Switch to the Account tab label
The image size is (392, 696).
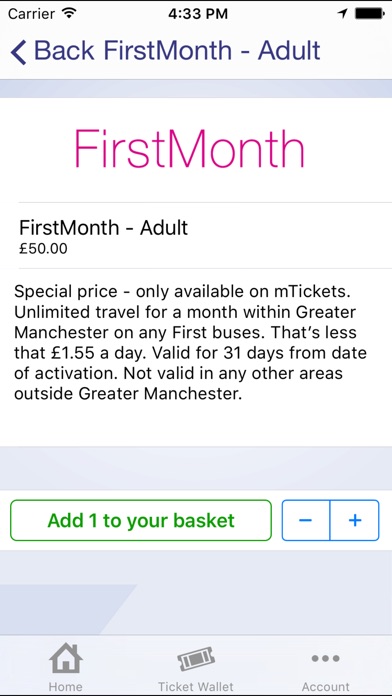(326, 686)
